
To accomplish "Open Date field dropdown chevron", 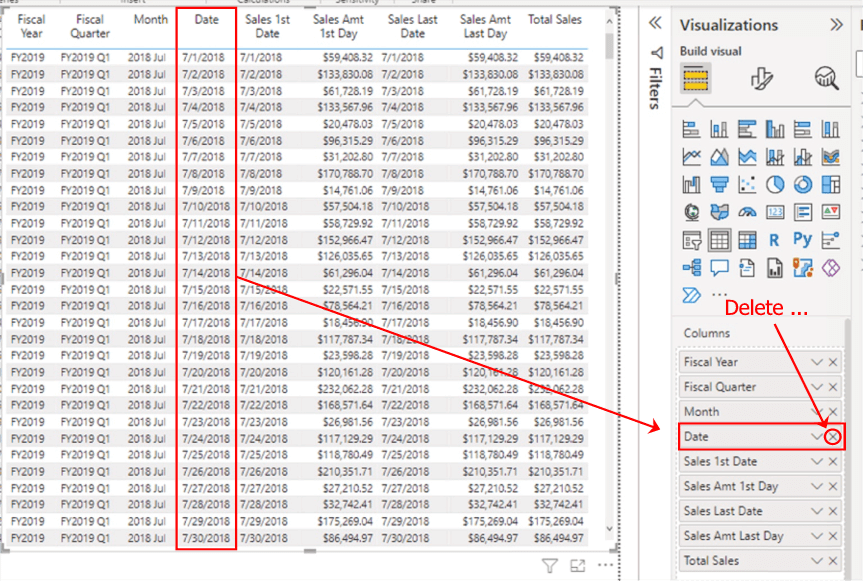I will coord(817,436).
